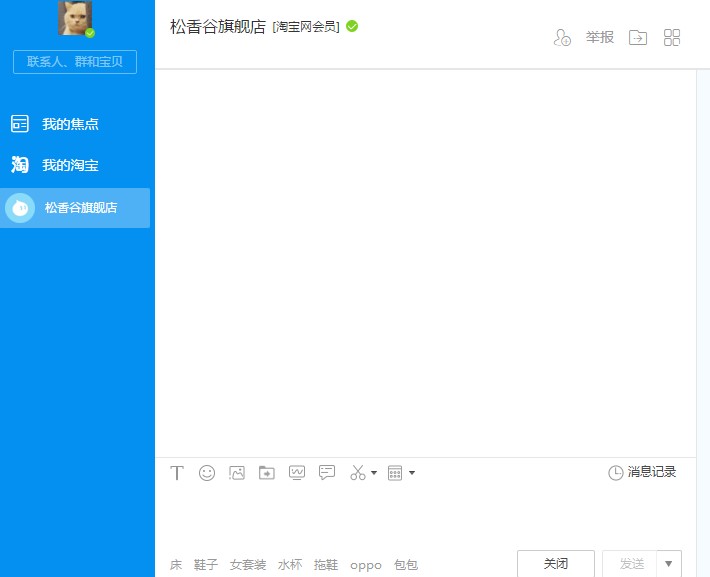Image resolution: width=710 pixels, height=577 pixels.
Task: Select the 松香谷旗舰店 conversation in sidebar
Action: [75, 208]
